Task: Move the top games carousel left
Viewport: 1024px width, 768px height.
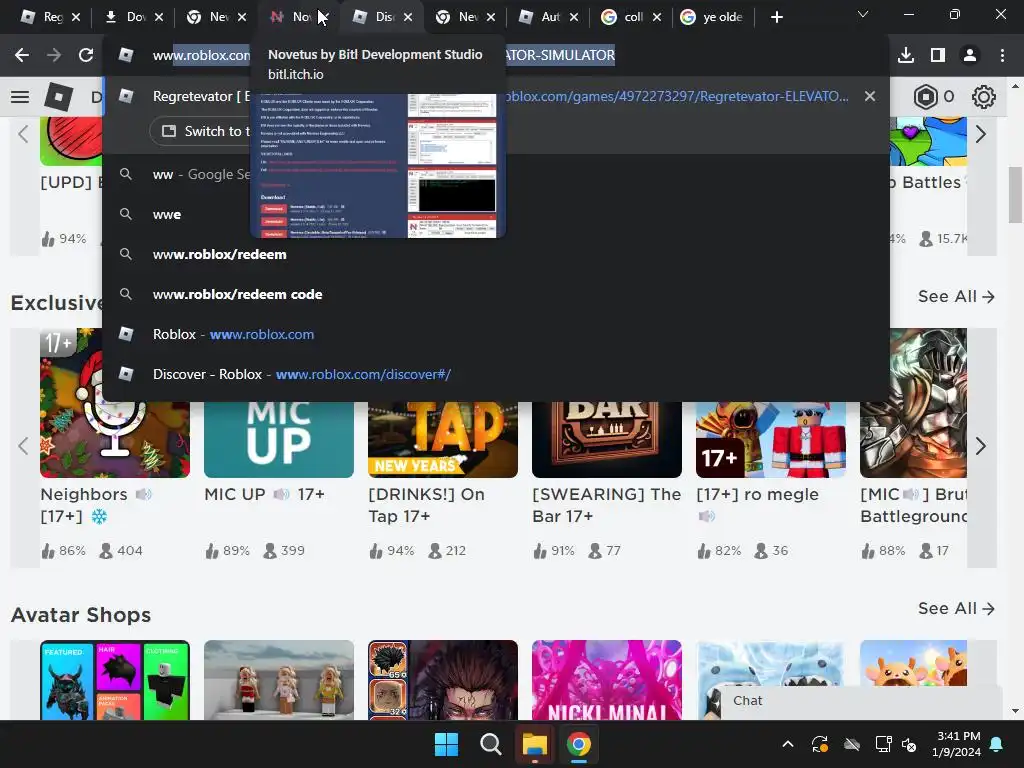Action: point(24,135)
